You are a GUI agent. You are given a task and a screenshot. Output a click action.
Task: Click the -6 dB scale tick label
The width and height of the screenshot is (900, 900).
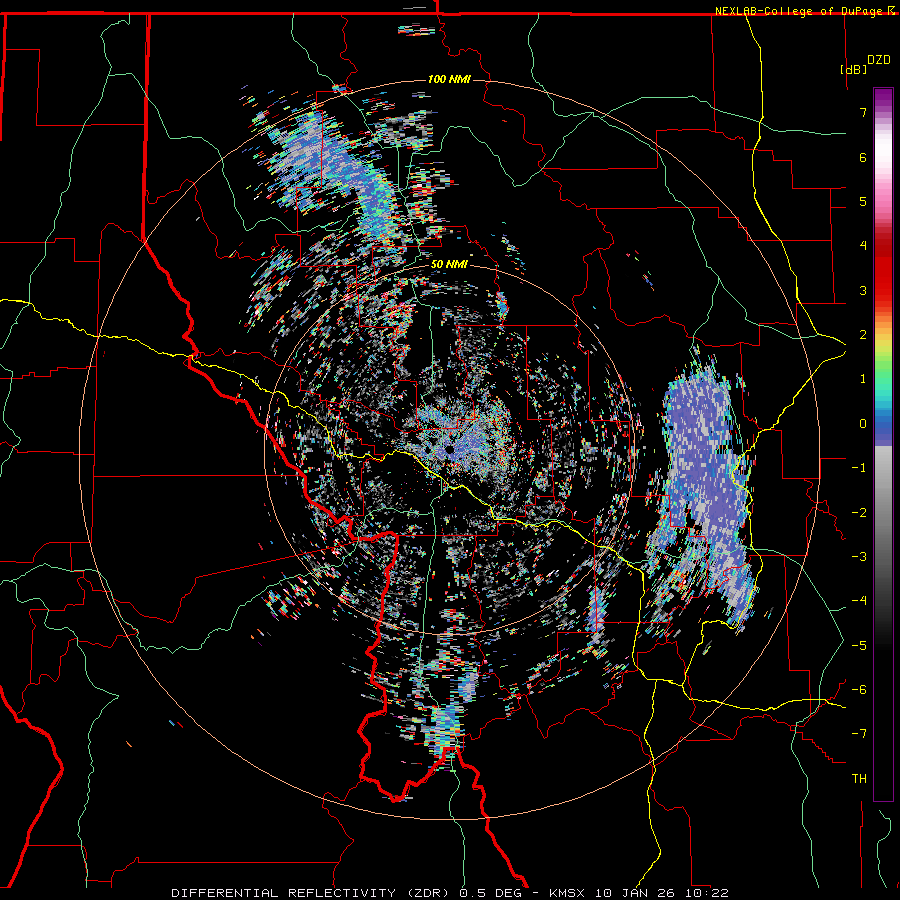[x=859, y=690]
